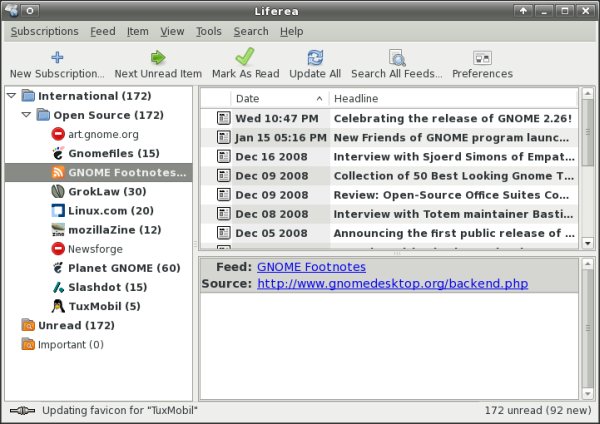The image size is (600, 424).
Task: Open headline about GNOME 2.26 release
Action: (452, 118)
